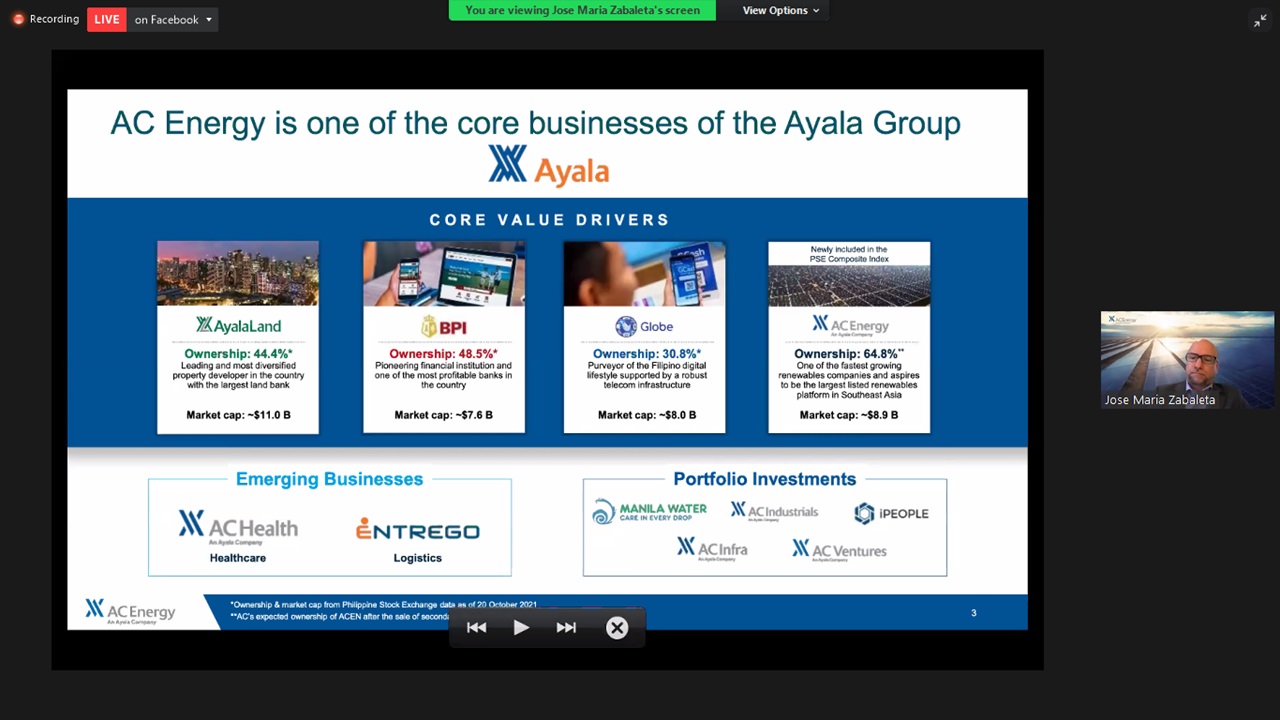This screenshot has height=720, width=1280.
Task: Click the AyalaLand logo in the first card
Action: 238,325
